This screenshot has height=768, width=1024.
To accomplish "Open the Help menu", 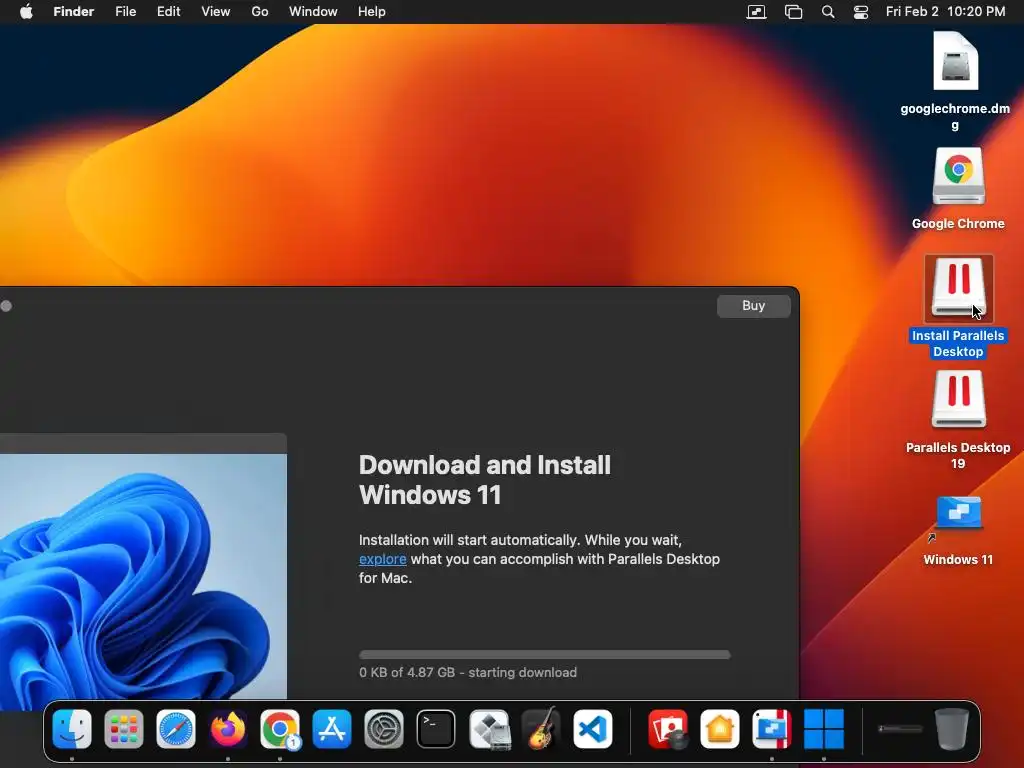I will tap(372, 12).
